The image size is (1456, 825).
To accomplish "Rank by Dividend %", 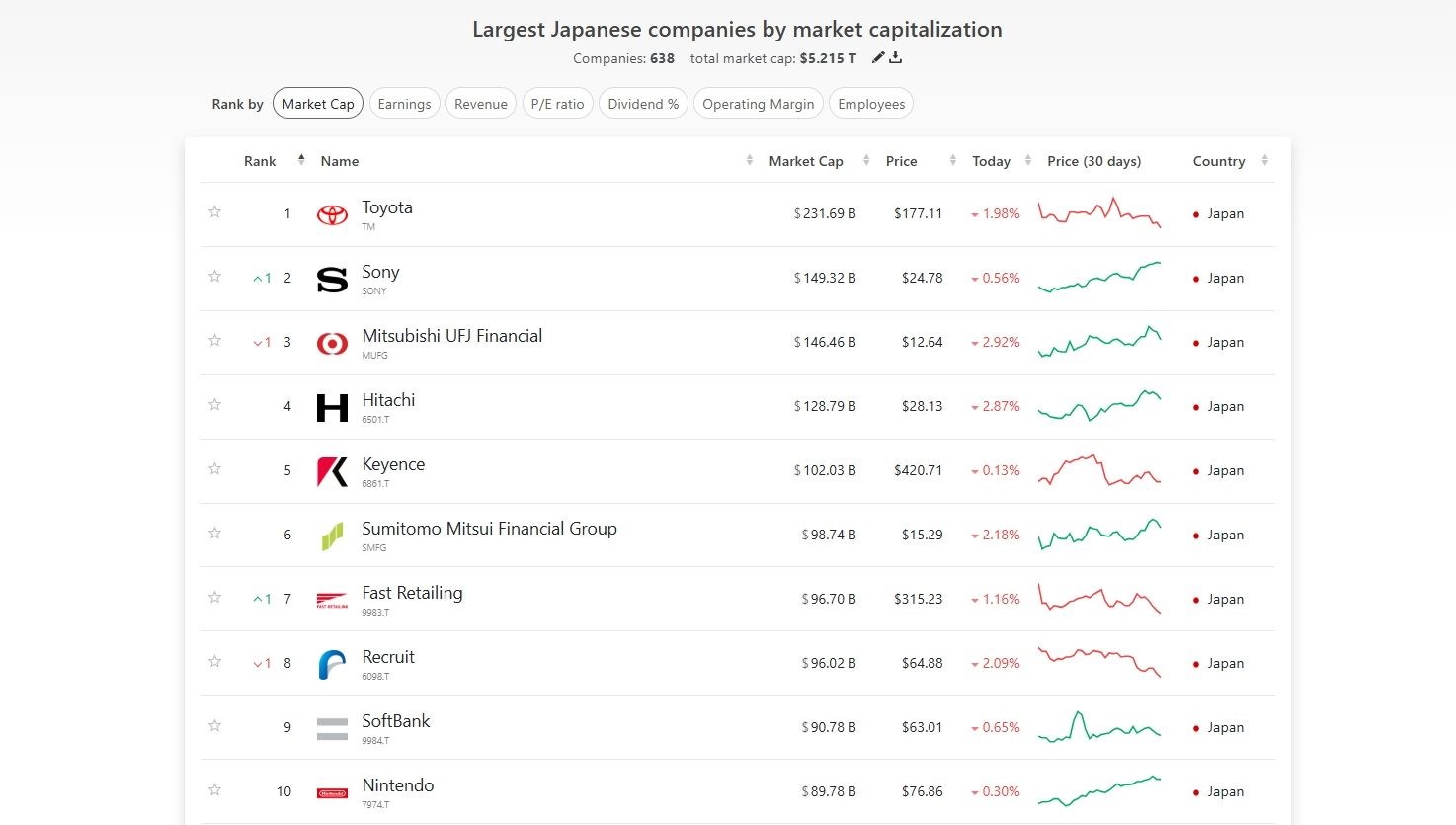I will [x=643, y=104].
